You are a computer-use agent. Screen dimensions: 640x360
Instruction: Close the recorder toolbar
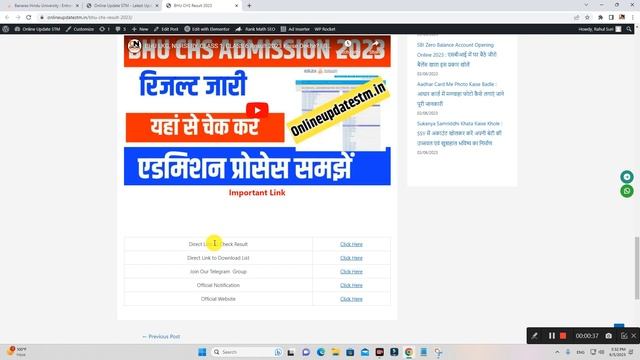[633, 336]
